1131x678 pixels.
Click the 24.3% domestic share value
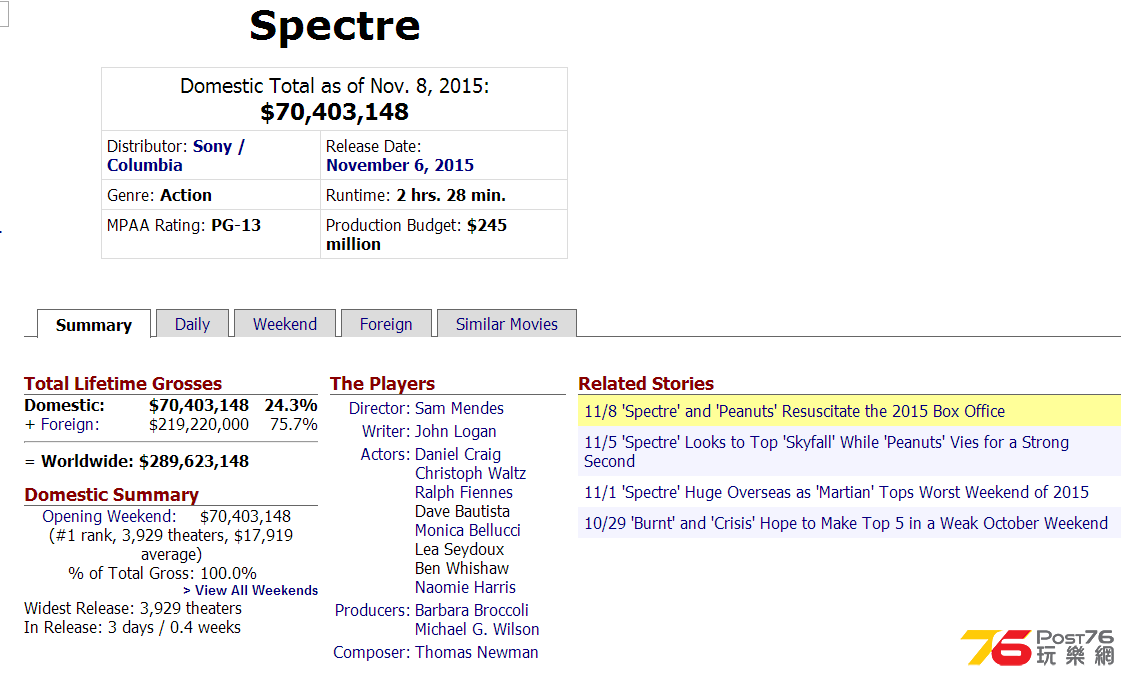tap(291, 405)
